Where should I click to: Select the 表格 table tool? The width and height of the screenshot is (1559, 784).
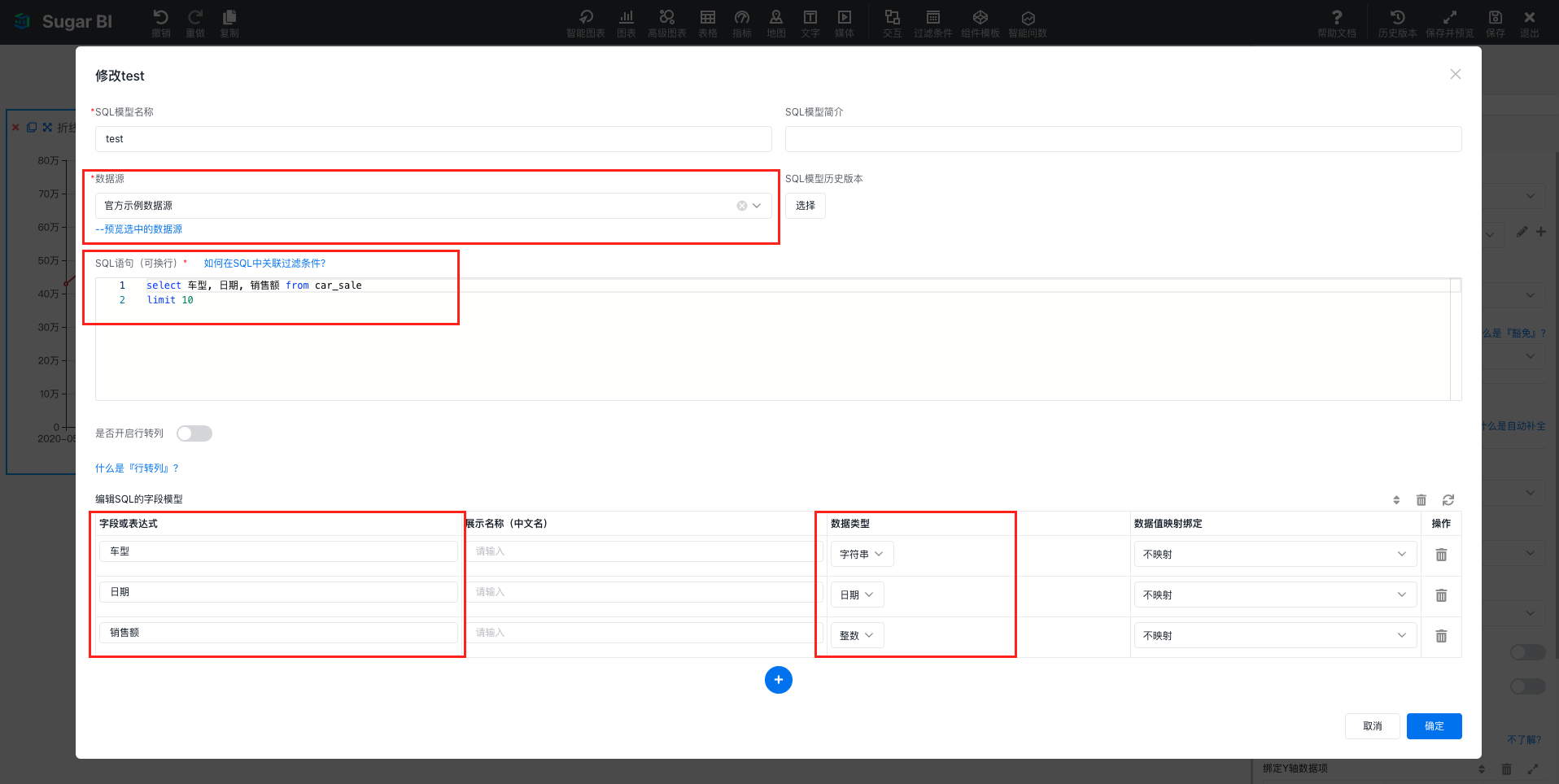click(x=708, y=23)
